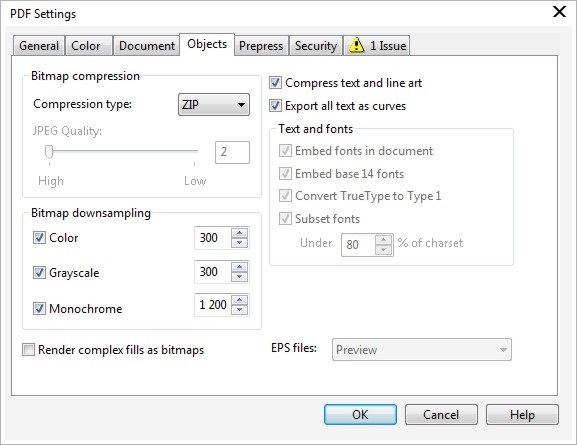
Task: Switch to the Prepress tab
Action: [x=261, y=46]
